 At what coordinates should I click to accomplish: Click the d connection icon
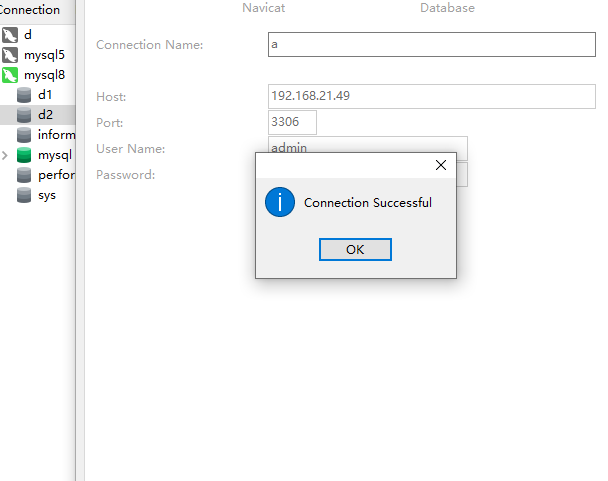tap(10, 35)
